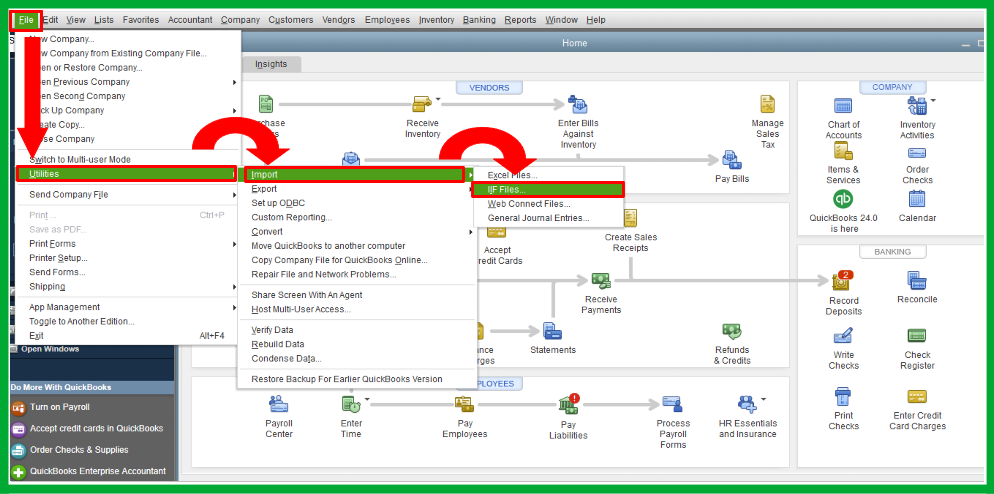The width and height of the screenshot is (994, 494).
Task: Expand the Inventory Activities dropdown arrow
Action: point(933,100)
